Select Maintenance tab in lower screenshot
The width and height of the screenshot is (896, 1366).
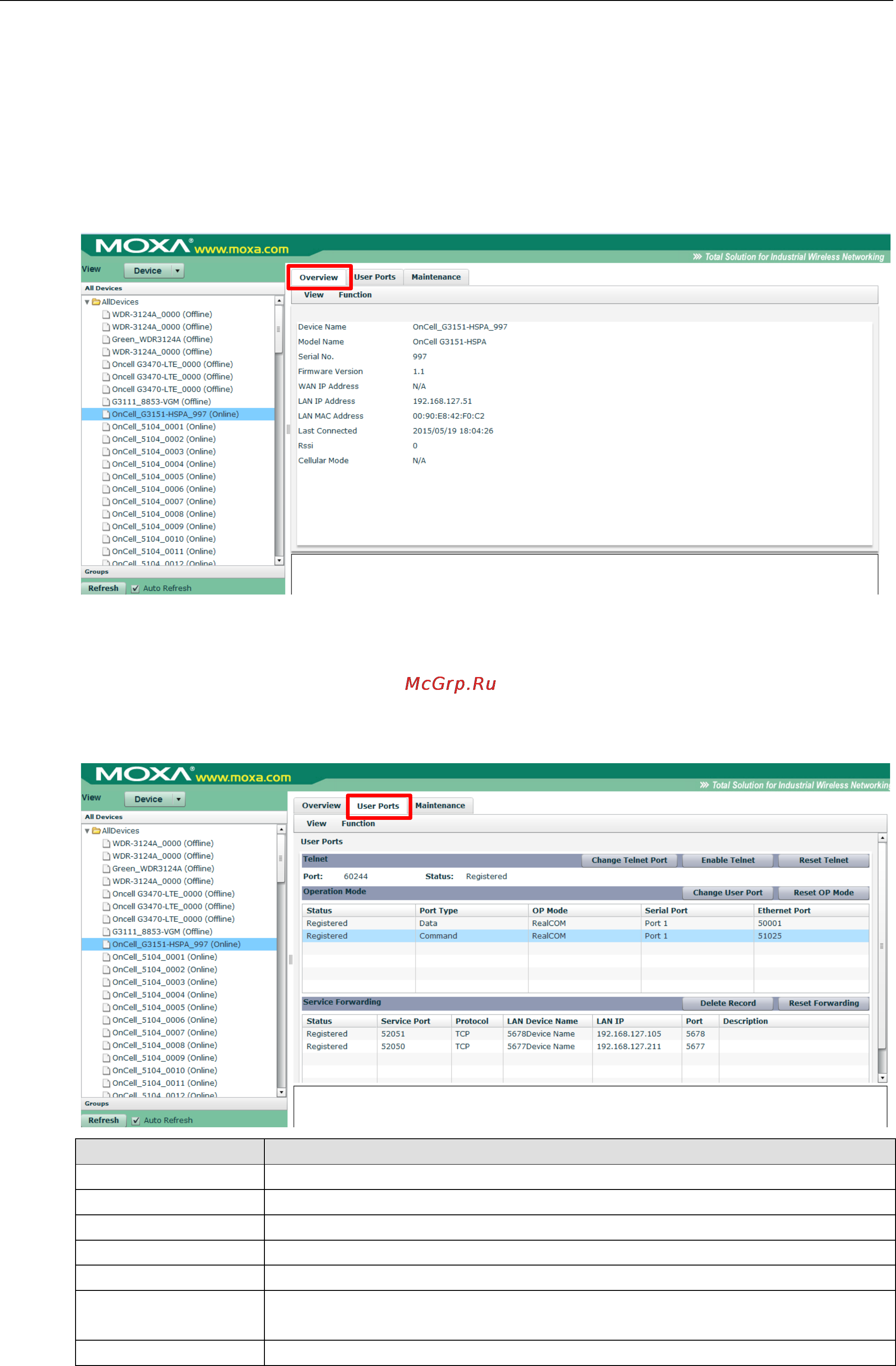pos(440,805)
